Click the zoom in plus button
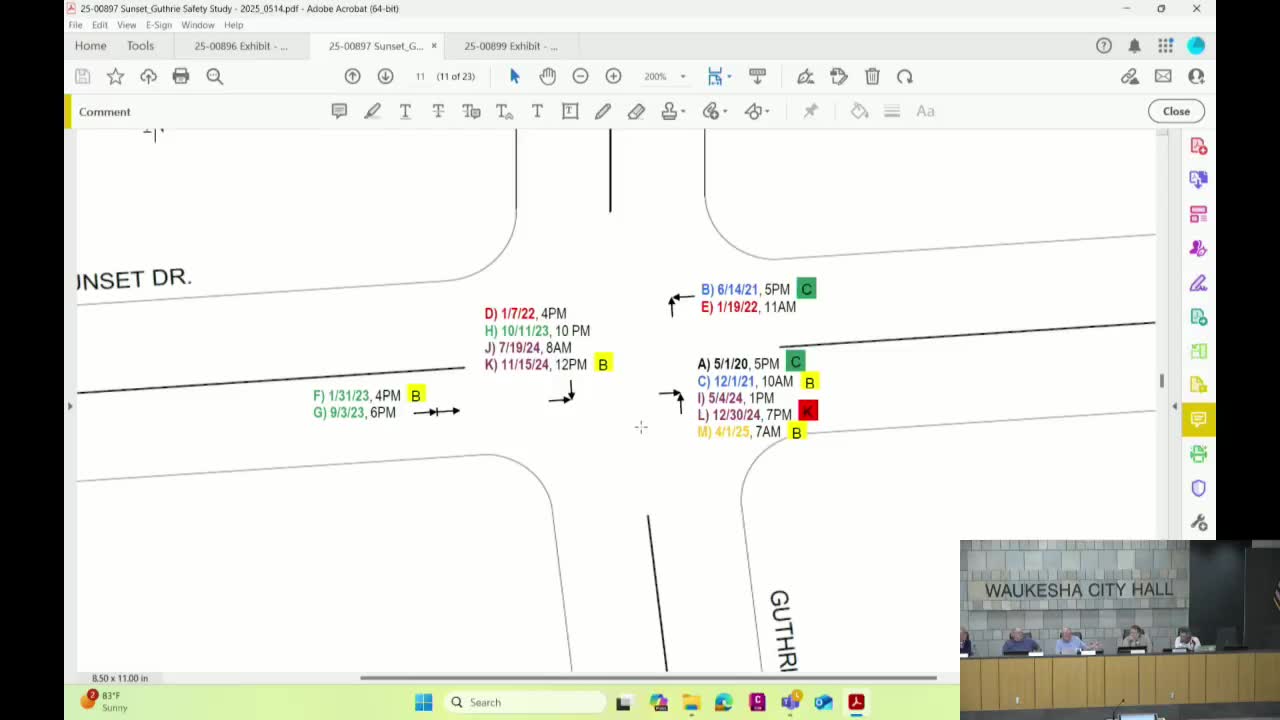The height and width of the screenshot is (720, 1280). [x=613, y=77]
